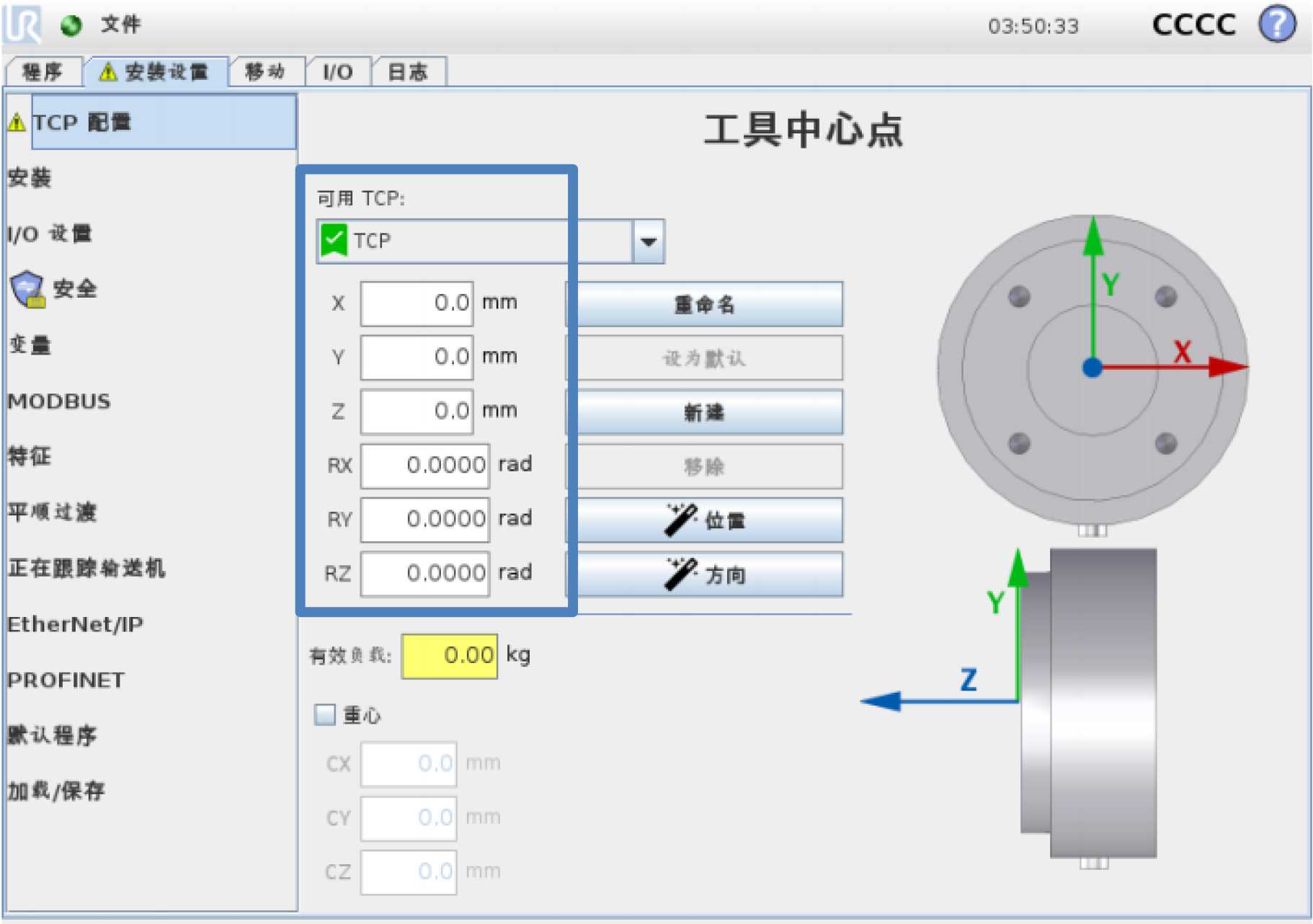Click the safety shield icon in sidebar

(27, 289)
